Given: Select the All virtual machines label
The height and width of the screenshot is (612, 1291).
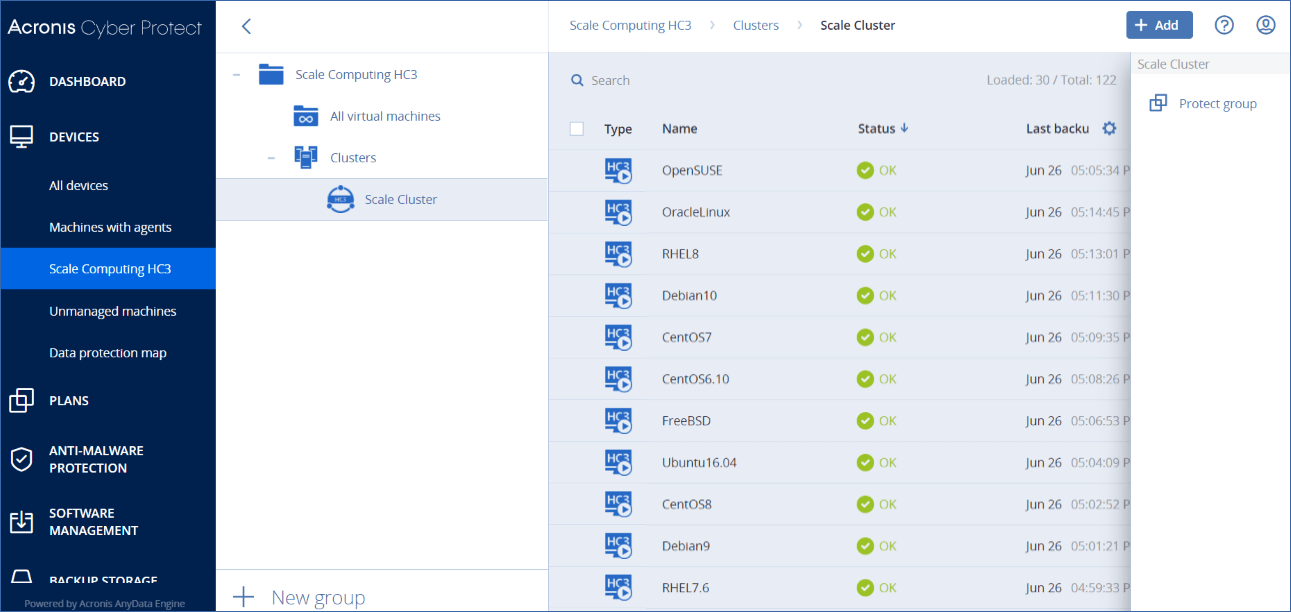Looking at the screenshot, I should click(385, 116).
